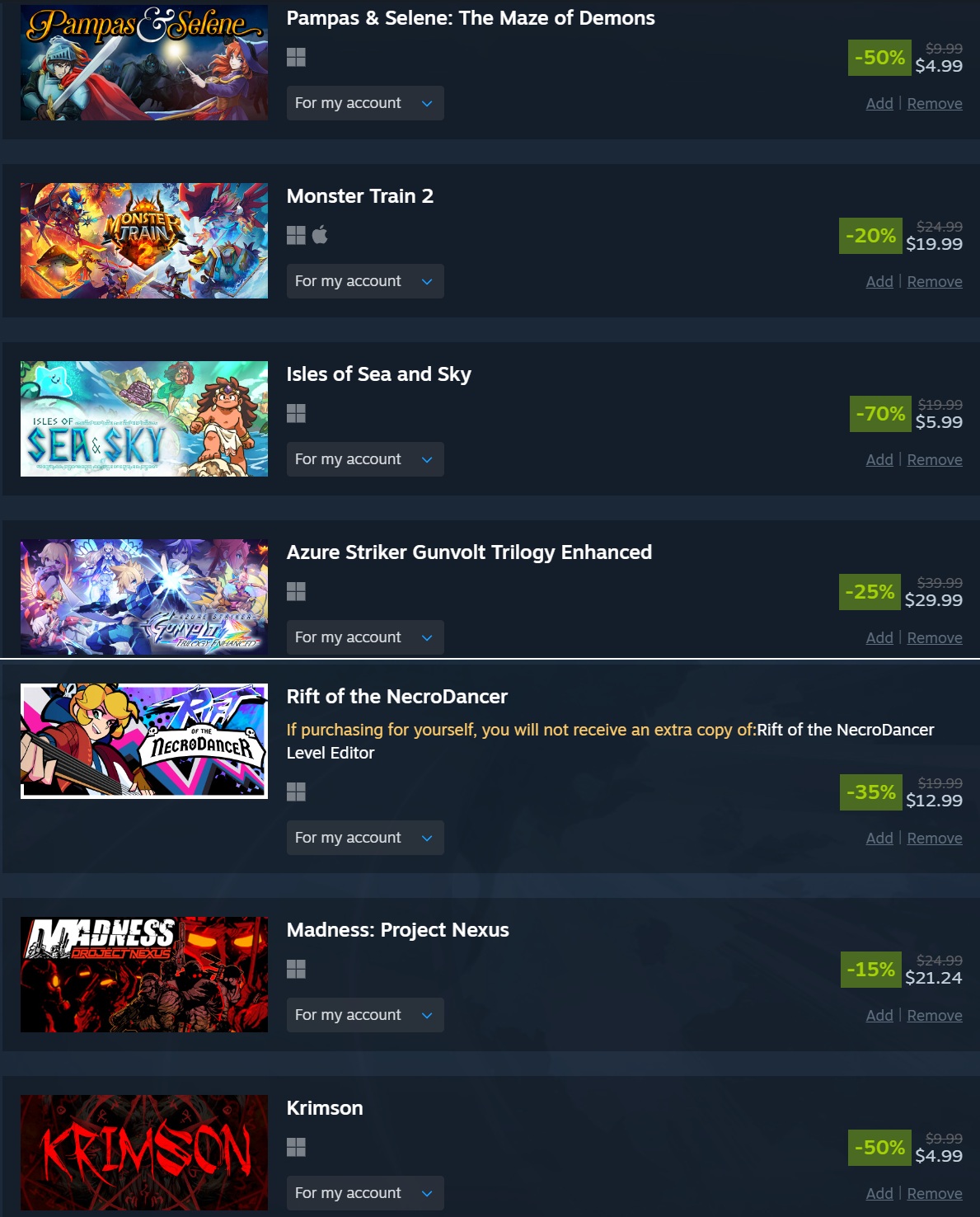Click the Windows icon under Krimson
Screen dimensions: 980x1217
coord(296,1147)
